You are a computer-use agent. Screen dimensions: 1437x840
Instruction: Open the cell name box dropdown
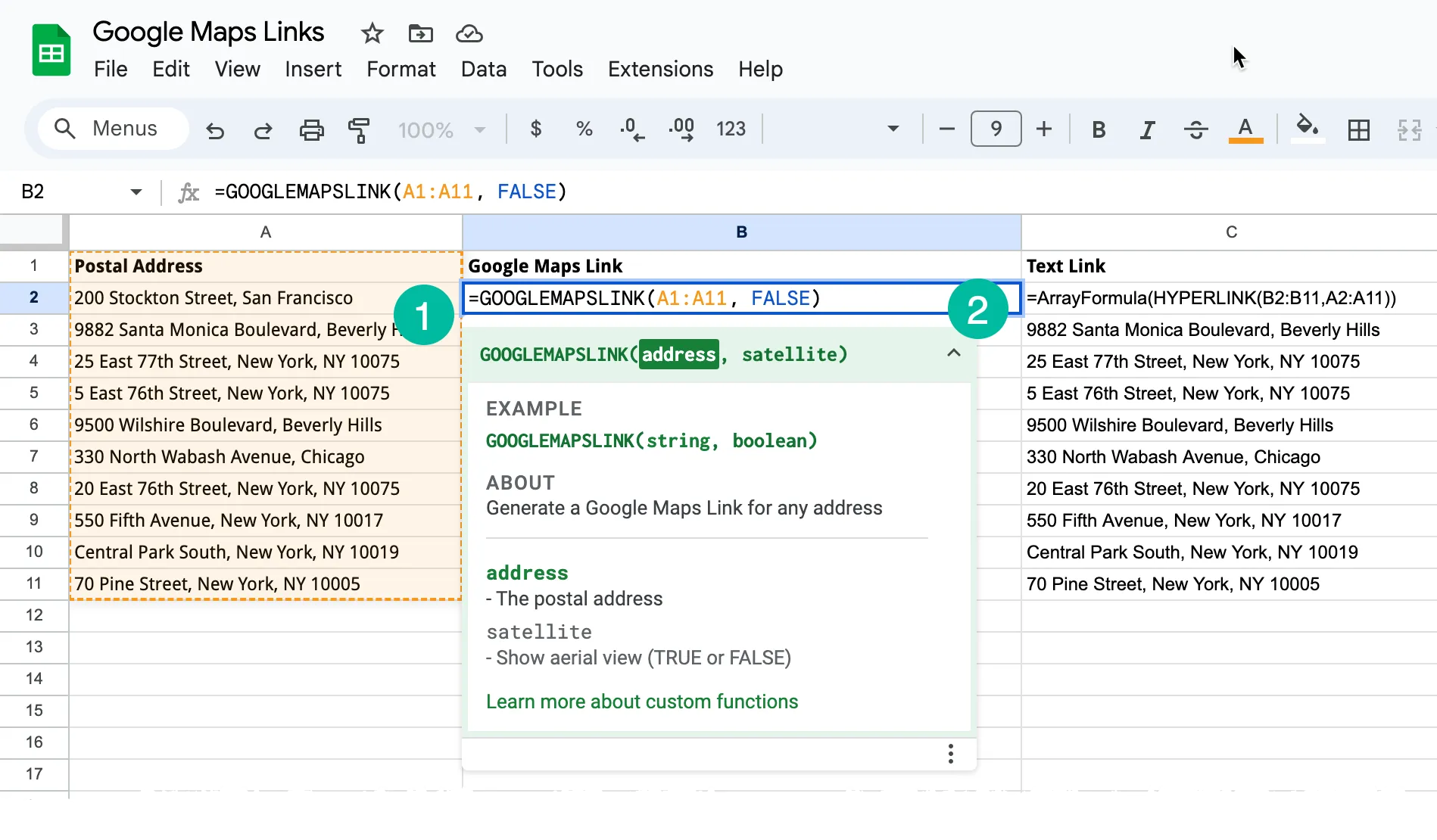(136, 191)
